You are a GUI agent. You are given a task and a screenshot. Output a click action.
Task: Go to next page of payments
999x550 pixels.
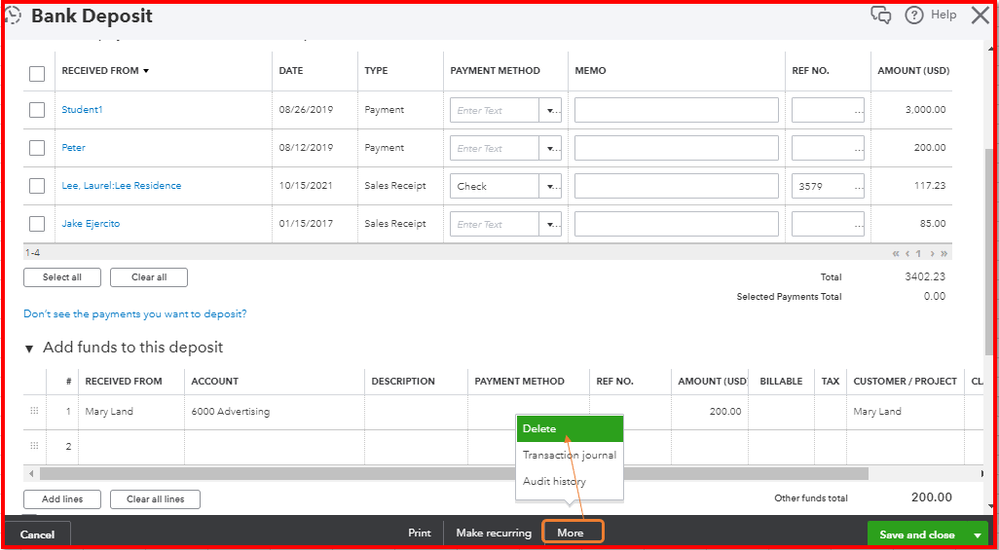[x=932, y=253]
